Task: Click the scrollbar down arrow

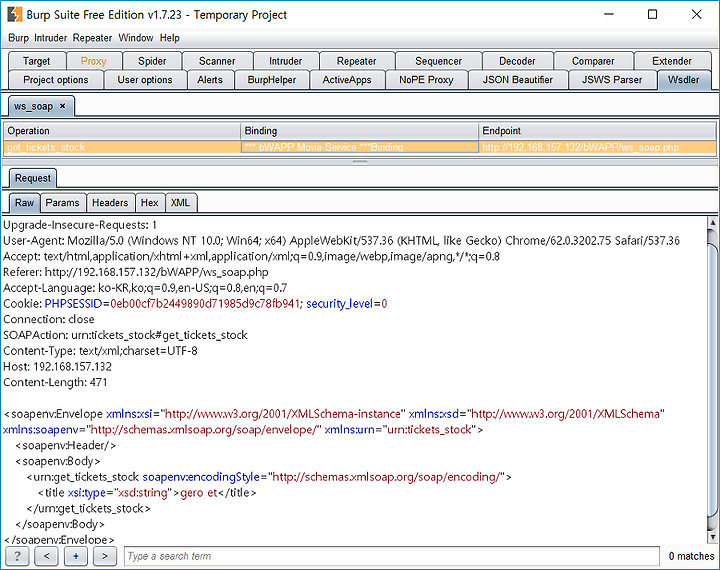Action: (713, 536)
